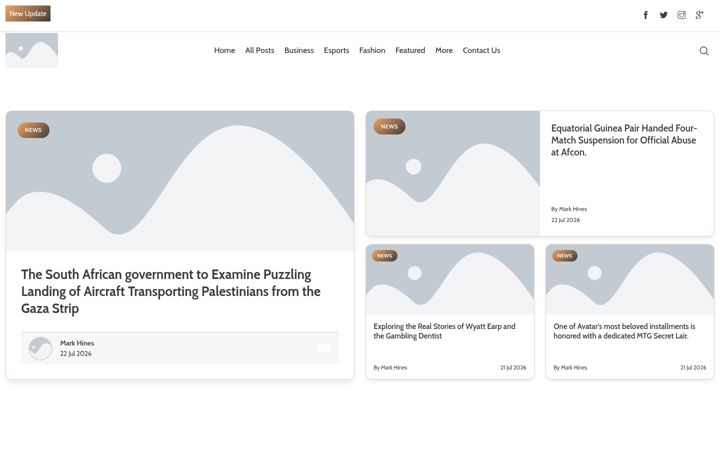This screenshot has height=450, width=720.
Task: Click author name Mark Hines beside avatar
Action: (x=77, y=343)
